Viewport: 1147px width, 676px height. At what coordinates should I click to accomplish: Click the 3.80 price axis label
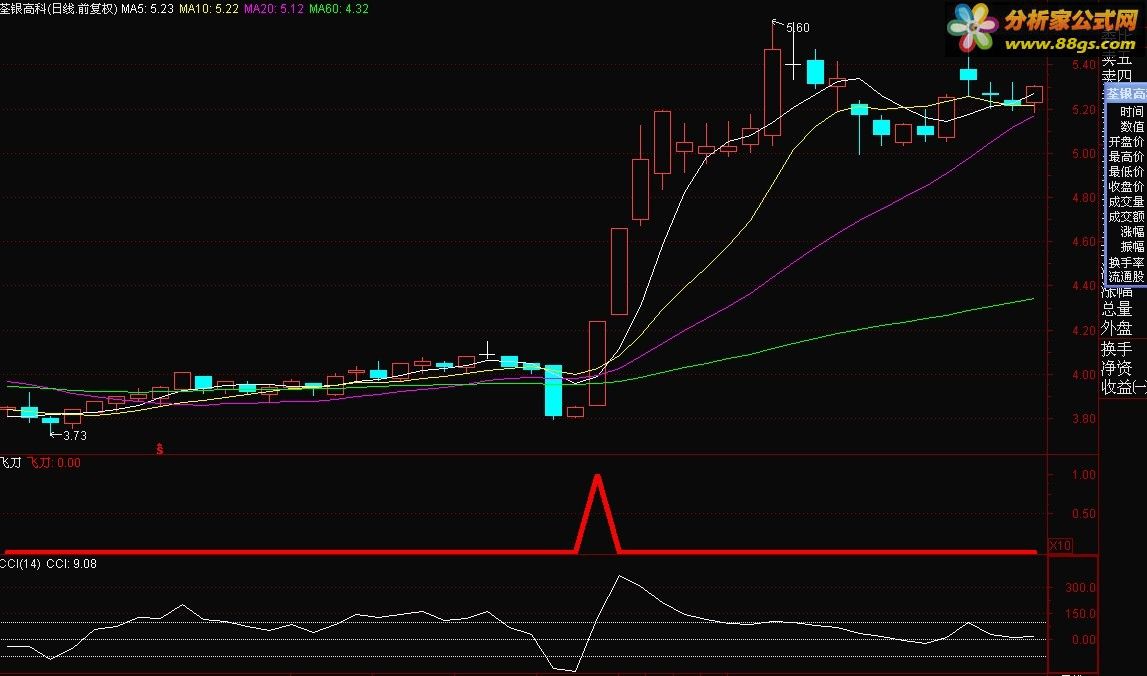[x=1084, y=418]
